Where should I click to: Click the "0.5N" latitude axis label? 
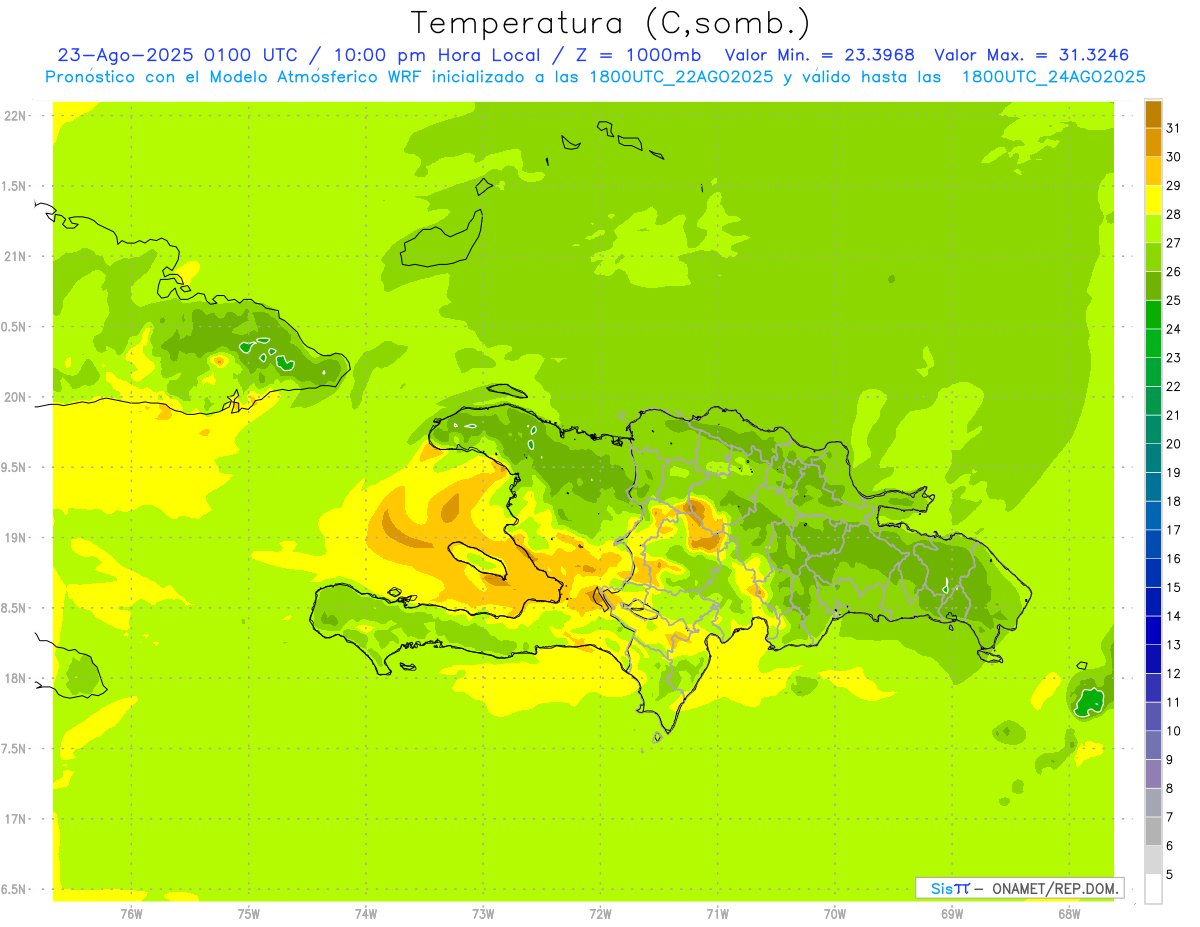tap(15, 327)
